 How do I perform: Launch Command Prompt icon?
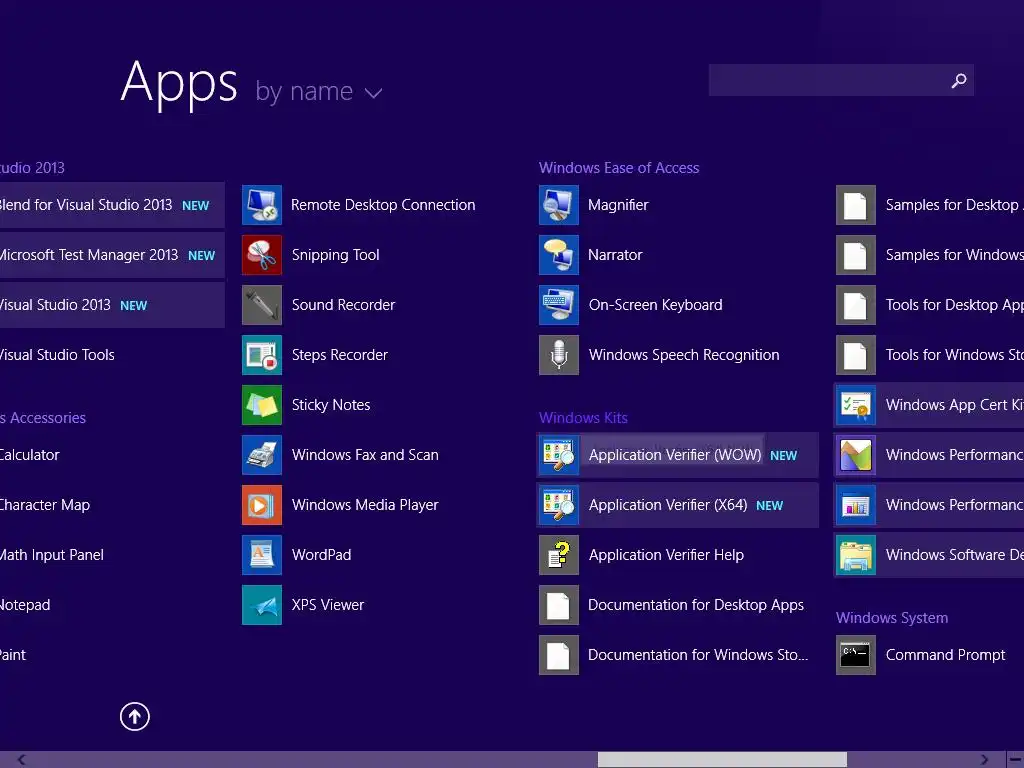856,655
